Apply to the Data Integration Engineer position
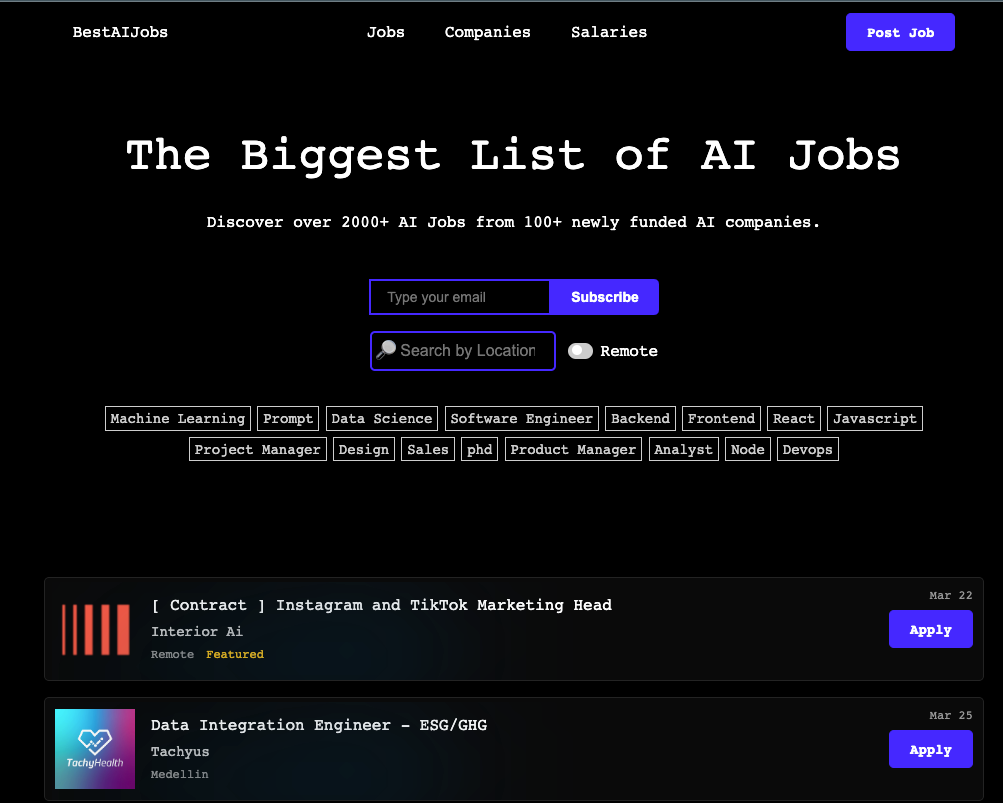This screenshot has width=1003, height=803. tap(930, 749)
